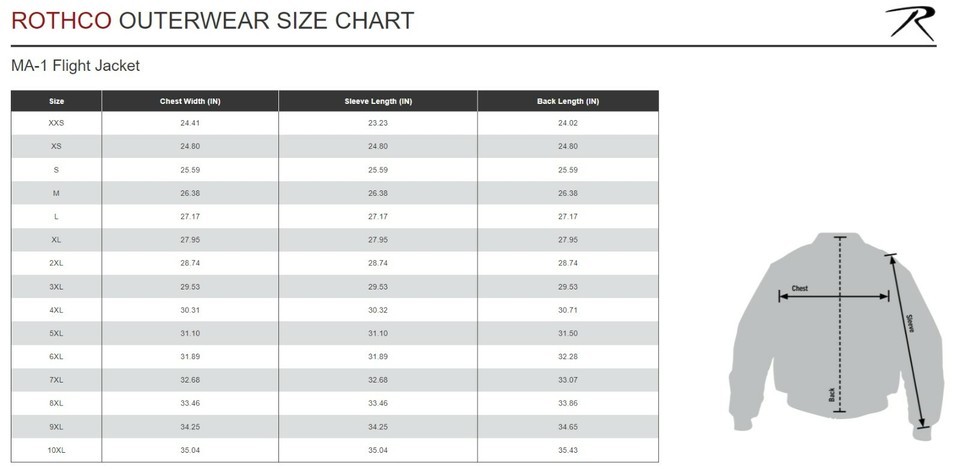Image resolution: width=960 pixels, height=469 pixels.
Task: Select the 2XL size row label
Action: pyautogui.click(x=56, y=263)
